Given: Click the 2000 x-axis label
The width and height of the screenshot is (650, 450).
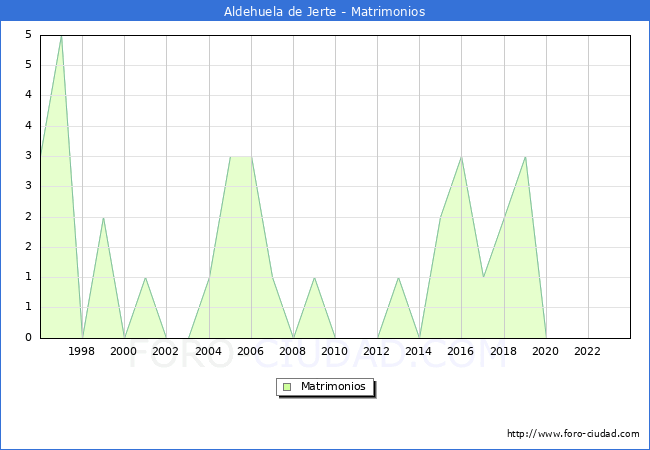Looking at the screenshot, I should (x=124, y=351).
